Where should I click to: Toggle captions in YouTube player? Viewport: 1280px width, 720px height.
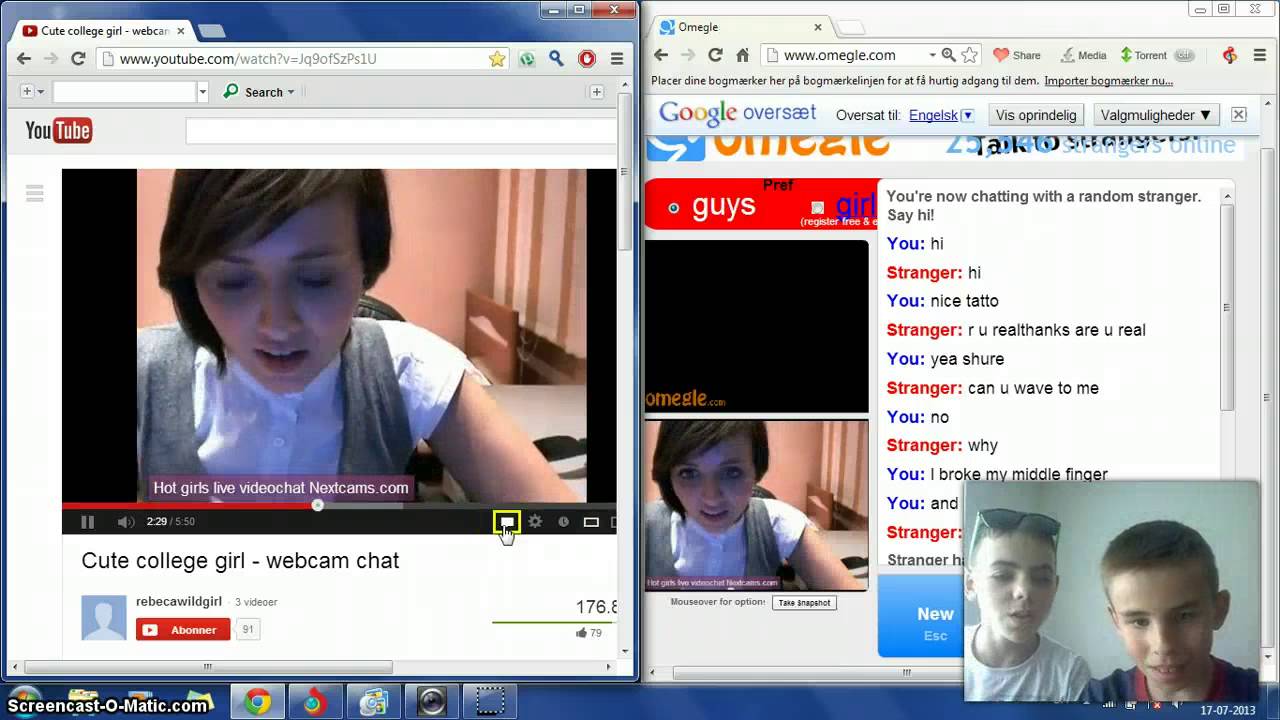(507, 522)
